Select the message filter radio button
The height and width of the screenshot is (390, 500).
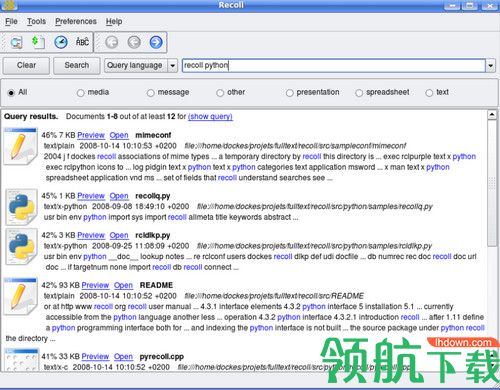151,93
